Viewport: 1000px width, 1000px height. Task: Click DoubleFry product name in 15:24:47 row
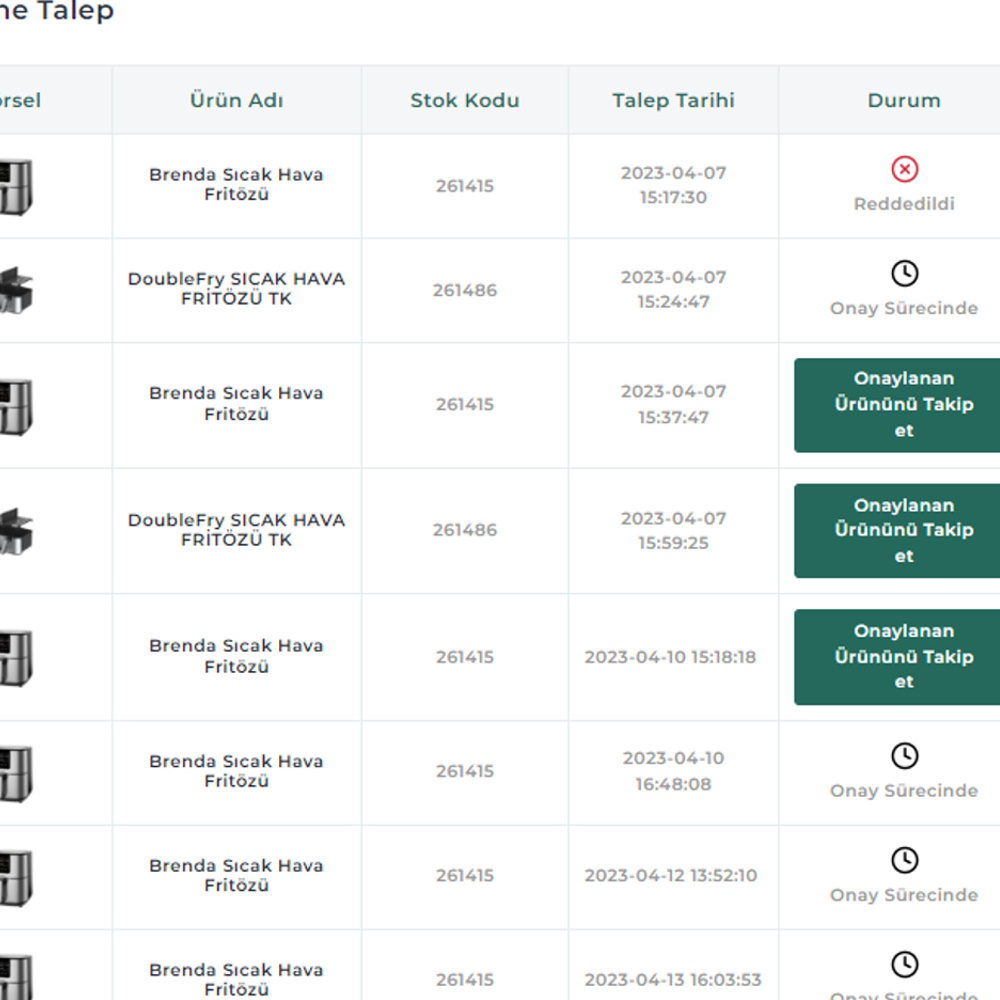coord(236,289)
